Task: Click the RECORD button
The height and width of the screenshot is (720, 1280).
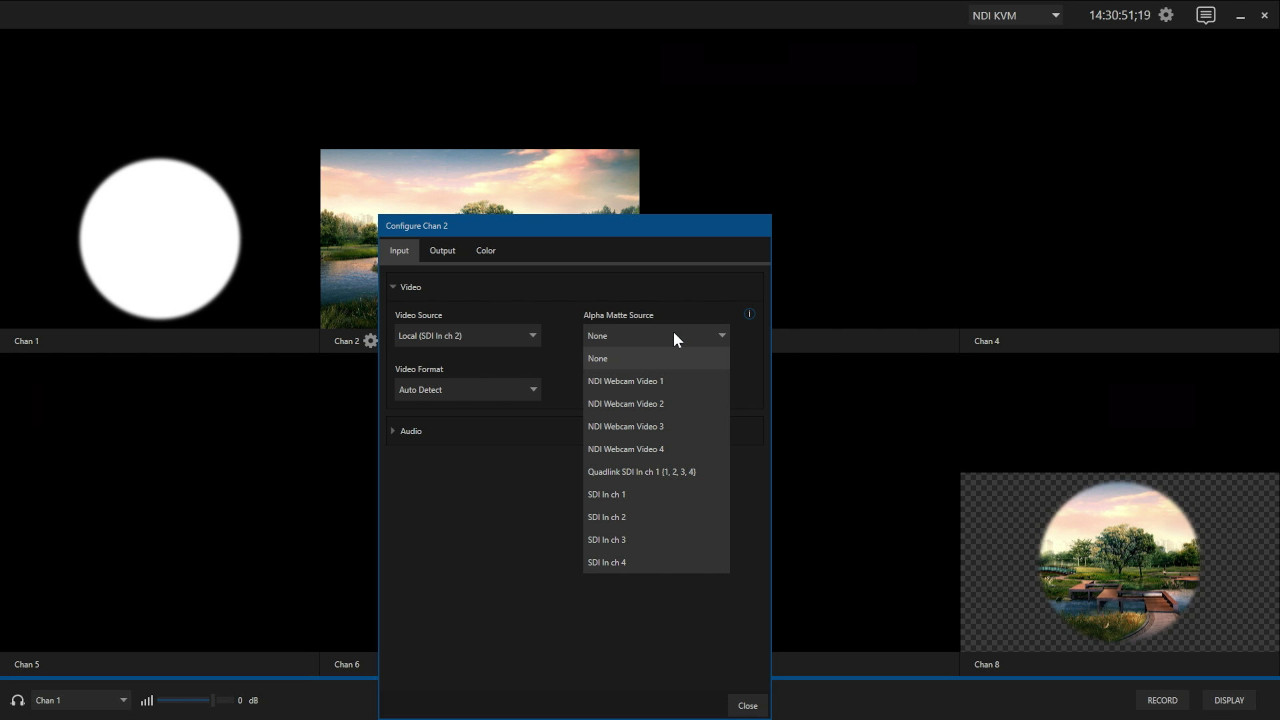Action: (x=1162, y=700)
